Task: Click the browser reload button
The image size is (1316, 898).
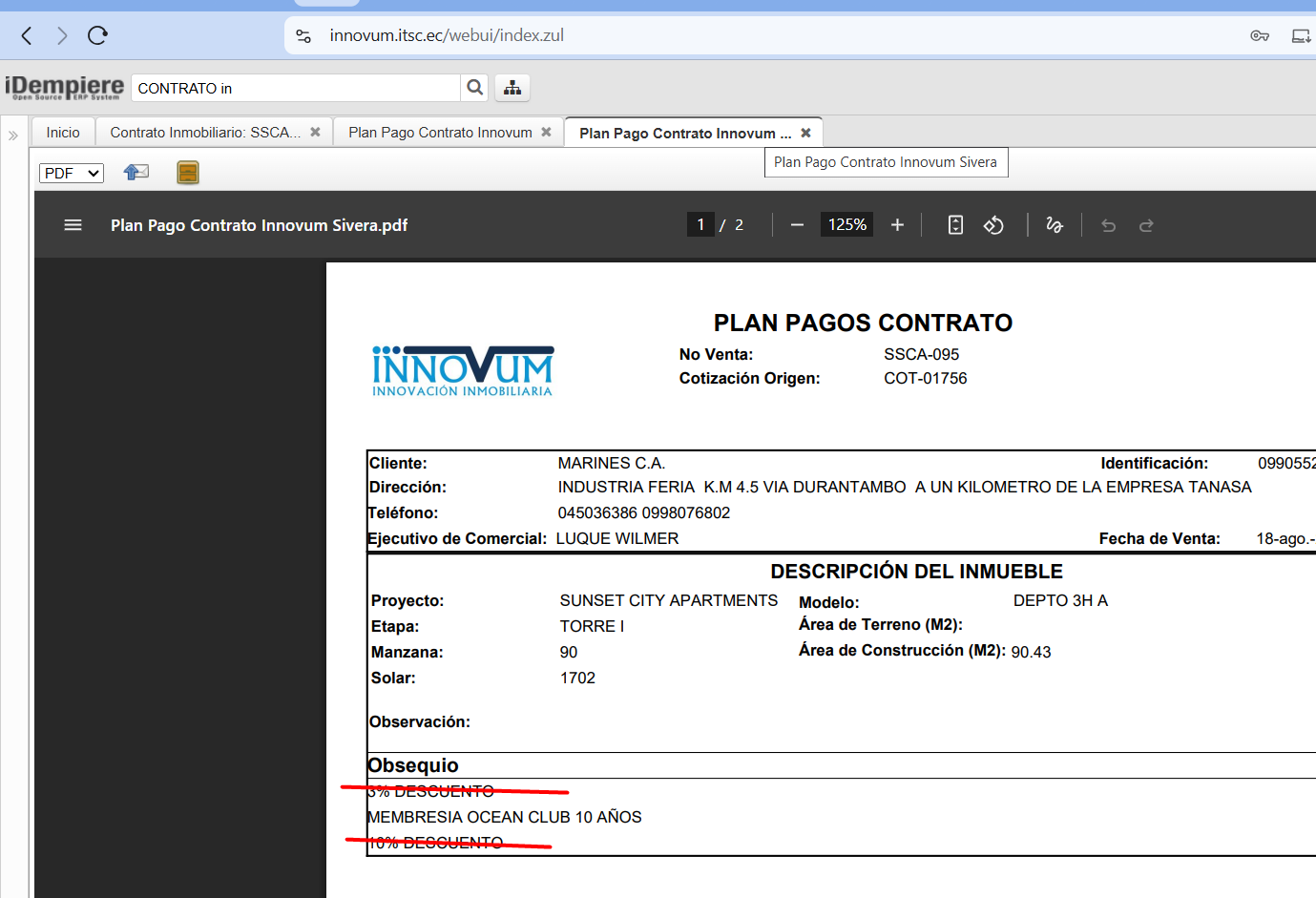Action: click(x=97, y=36)
